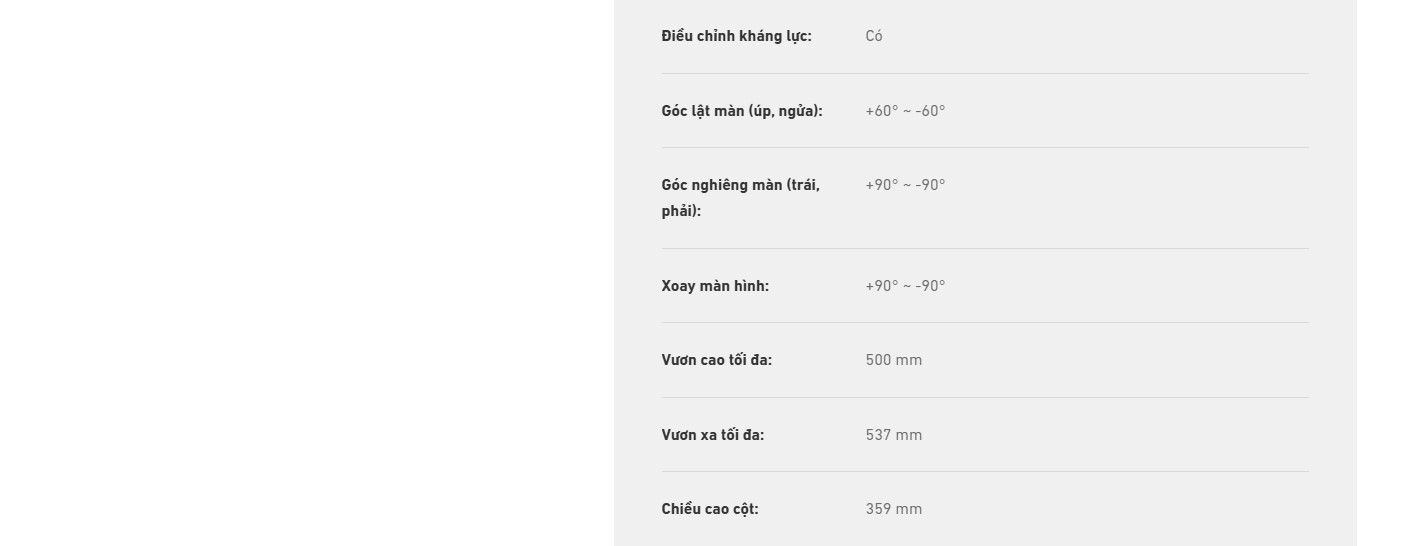Click the 'Góc lật màn (úp, ngửa):' label
This screenshot has height=546, width=1407.
pos(742,111)
